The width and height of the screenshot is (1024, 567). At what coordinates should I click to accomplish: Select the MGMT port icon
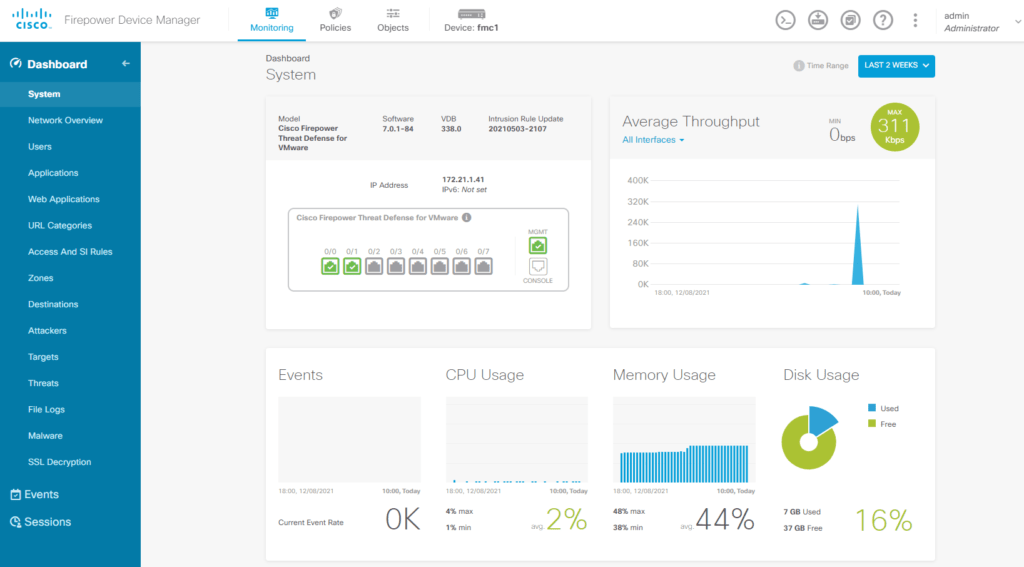(x=538, y=245)
